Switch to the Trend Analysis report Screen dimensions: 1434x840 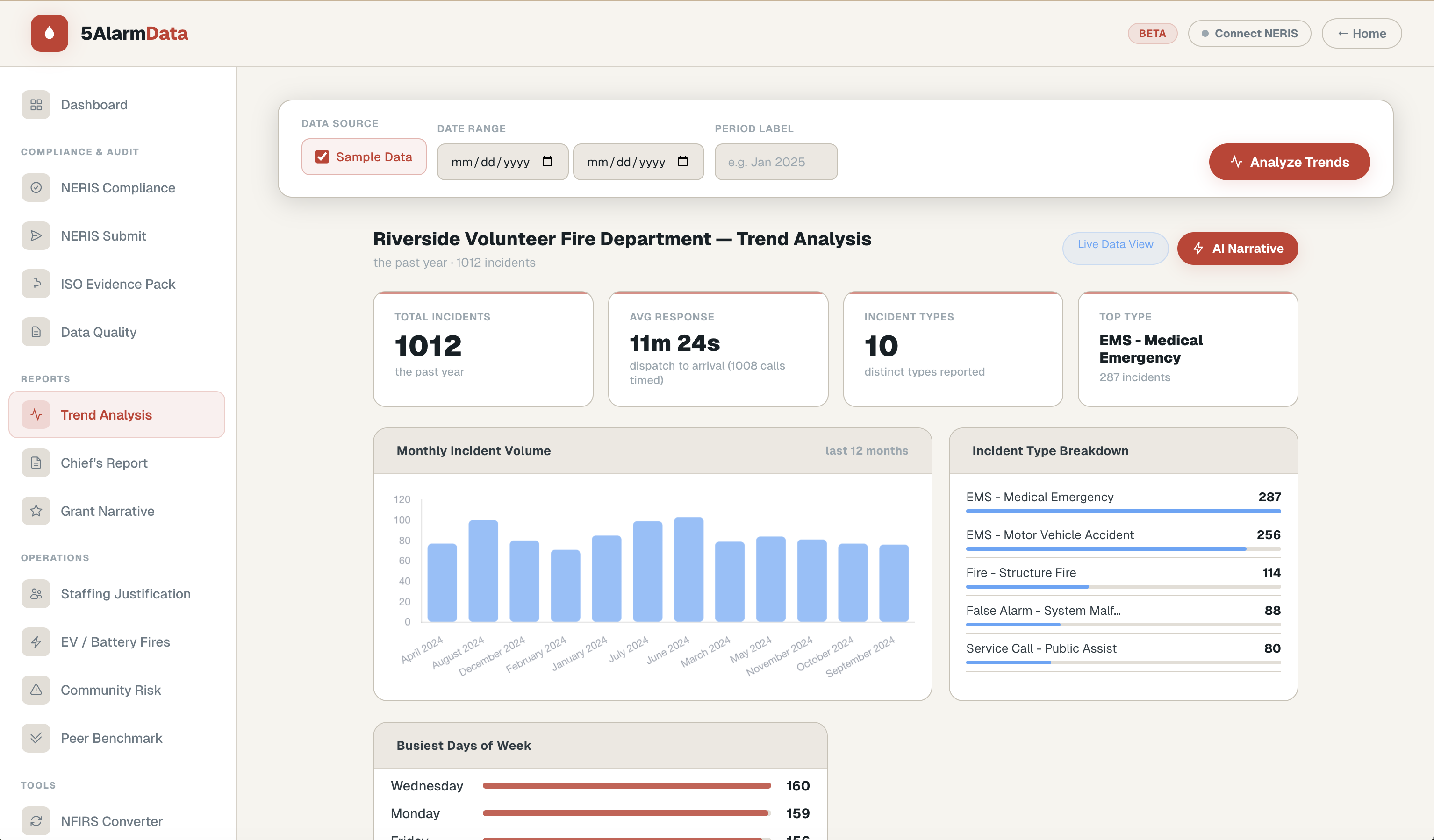point(107,414)
